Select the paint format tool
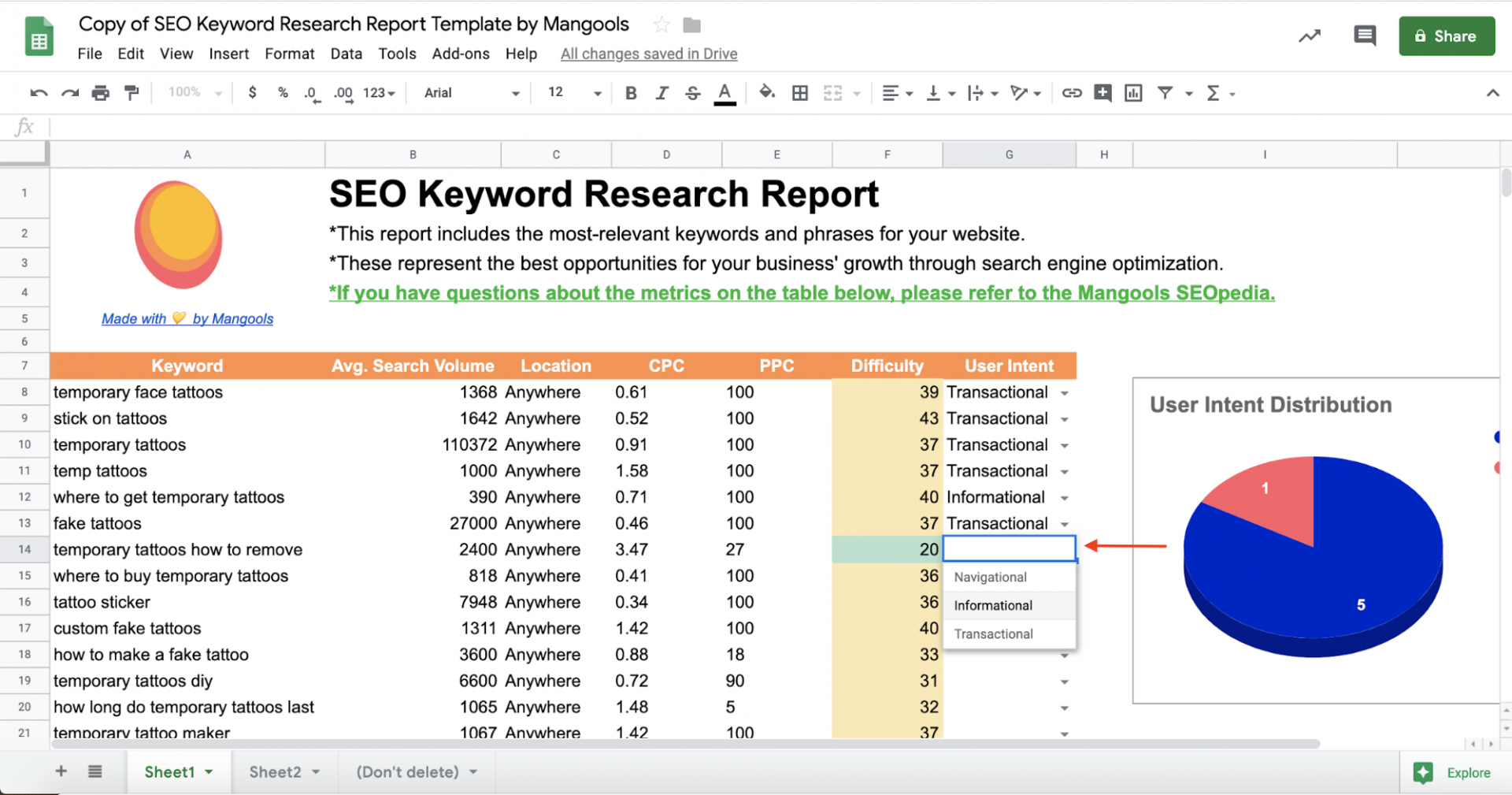Image resolution: width=1512 pixels, height=795 pixels. [132, 93]
